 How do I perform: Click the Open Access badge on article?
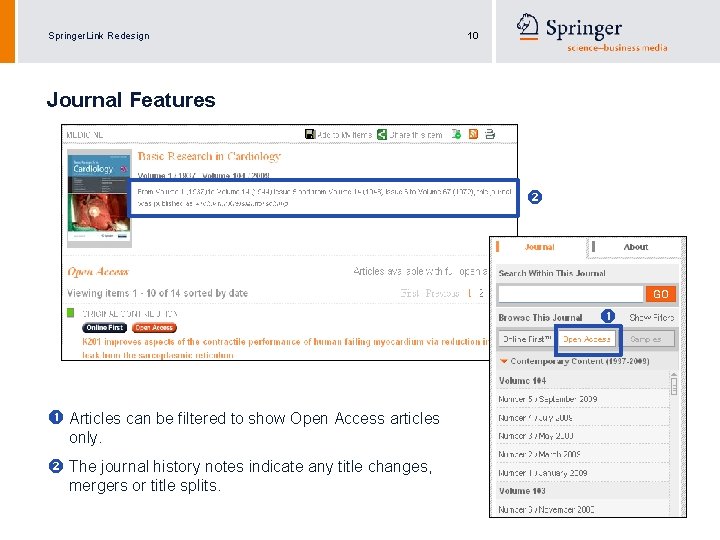click(x=154, y=328)
